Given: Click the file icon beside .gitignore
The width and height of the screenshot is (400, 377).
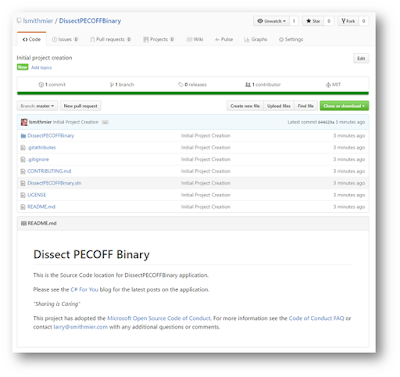Looking at the screenshot, I should [23, 159].
